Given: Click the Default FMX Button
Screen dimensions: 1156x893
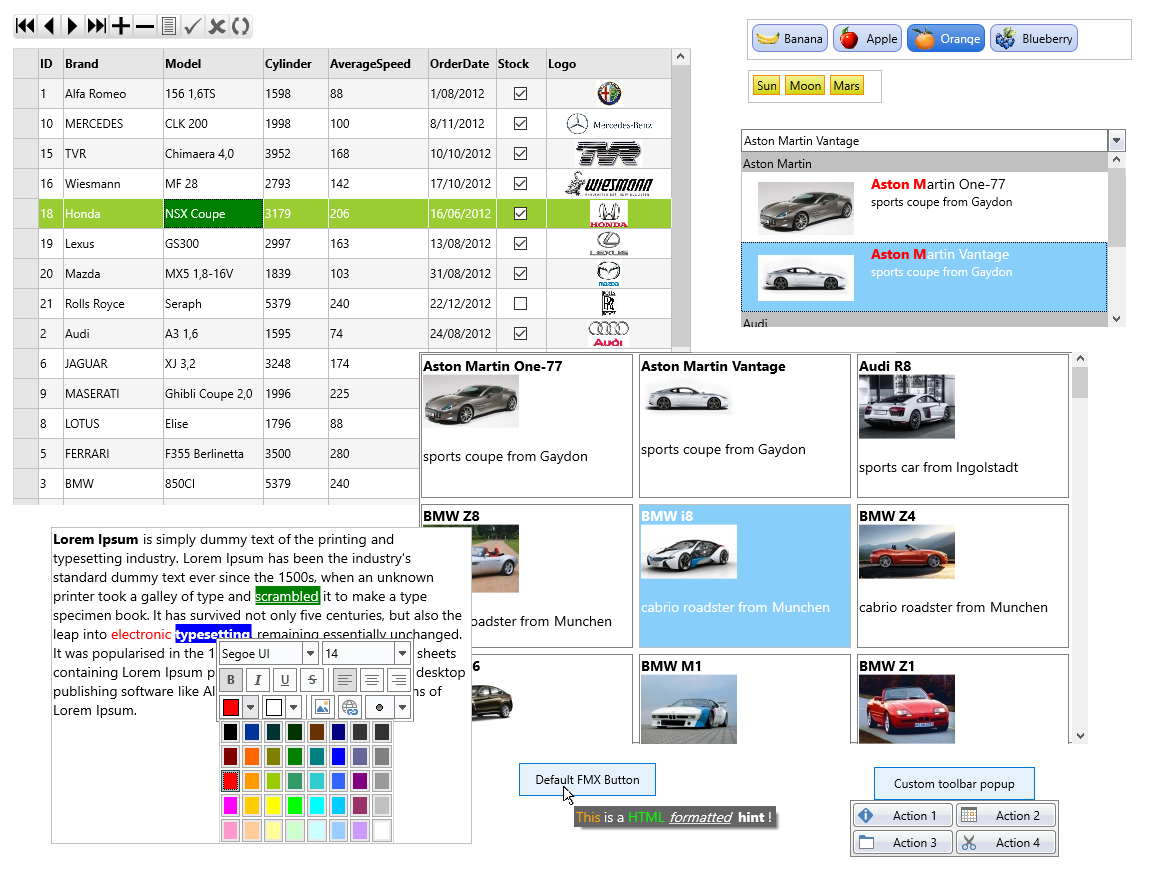Looking at the screenshot, I should [587, 779].
